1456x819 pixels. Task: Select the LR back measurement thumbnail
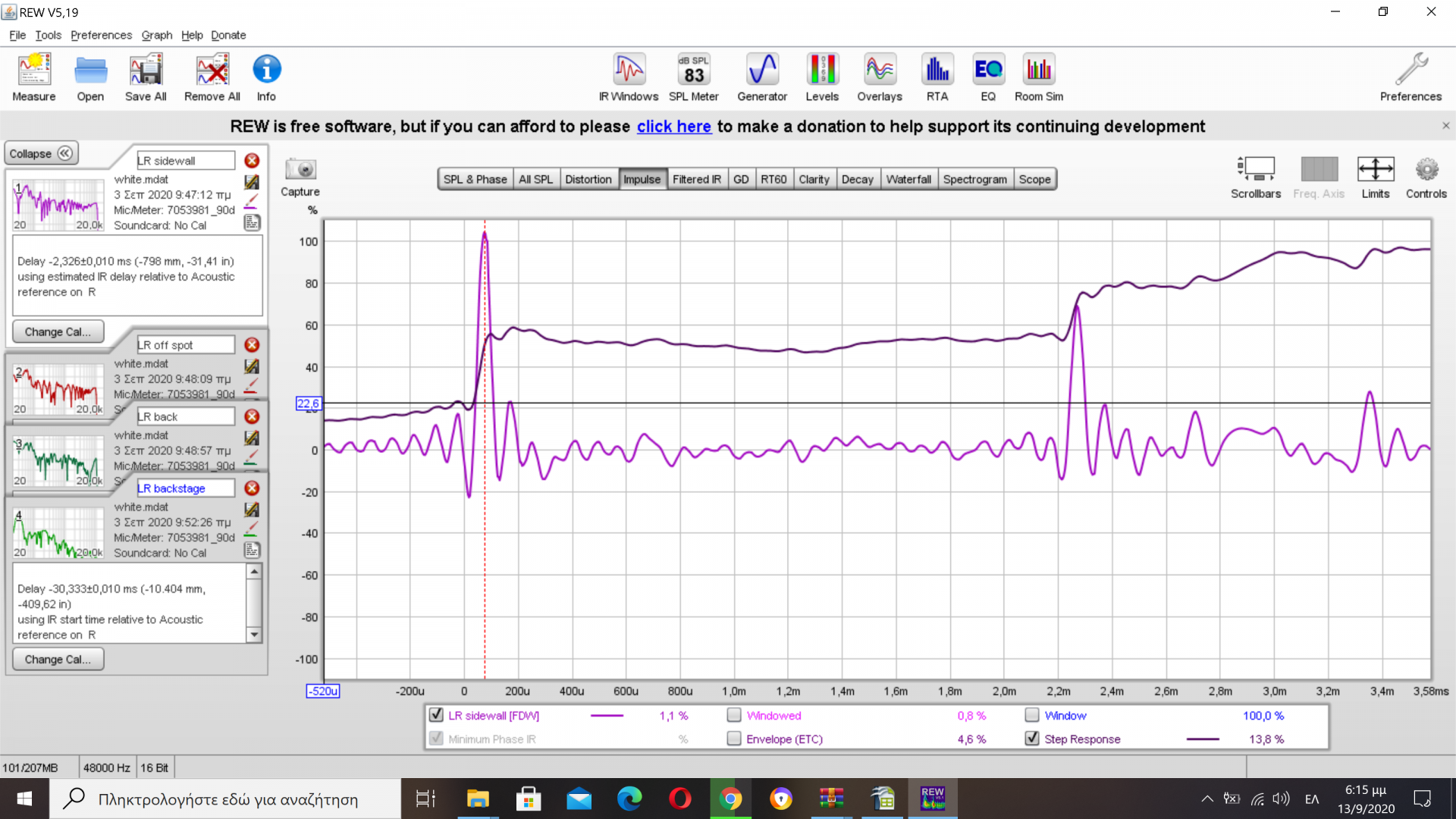point(58,460)
